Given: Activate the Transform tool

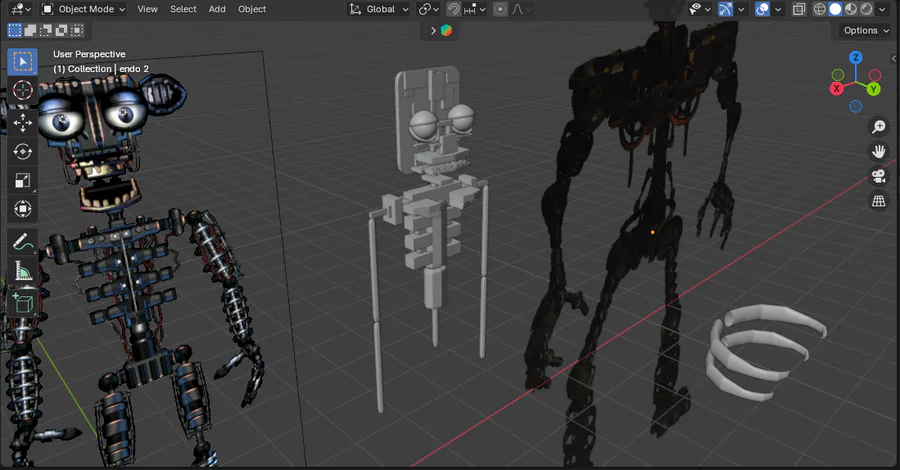Looking at the screenshot, I should [22, 209].
